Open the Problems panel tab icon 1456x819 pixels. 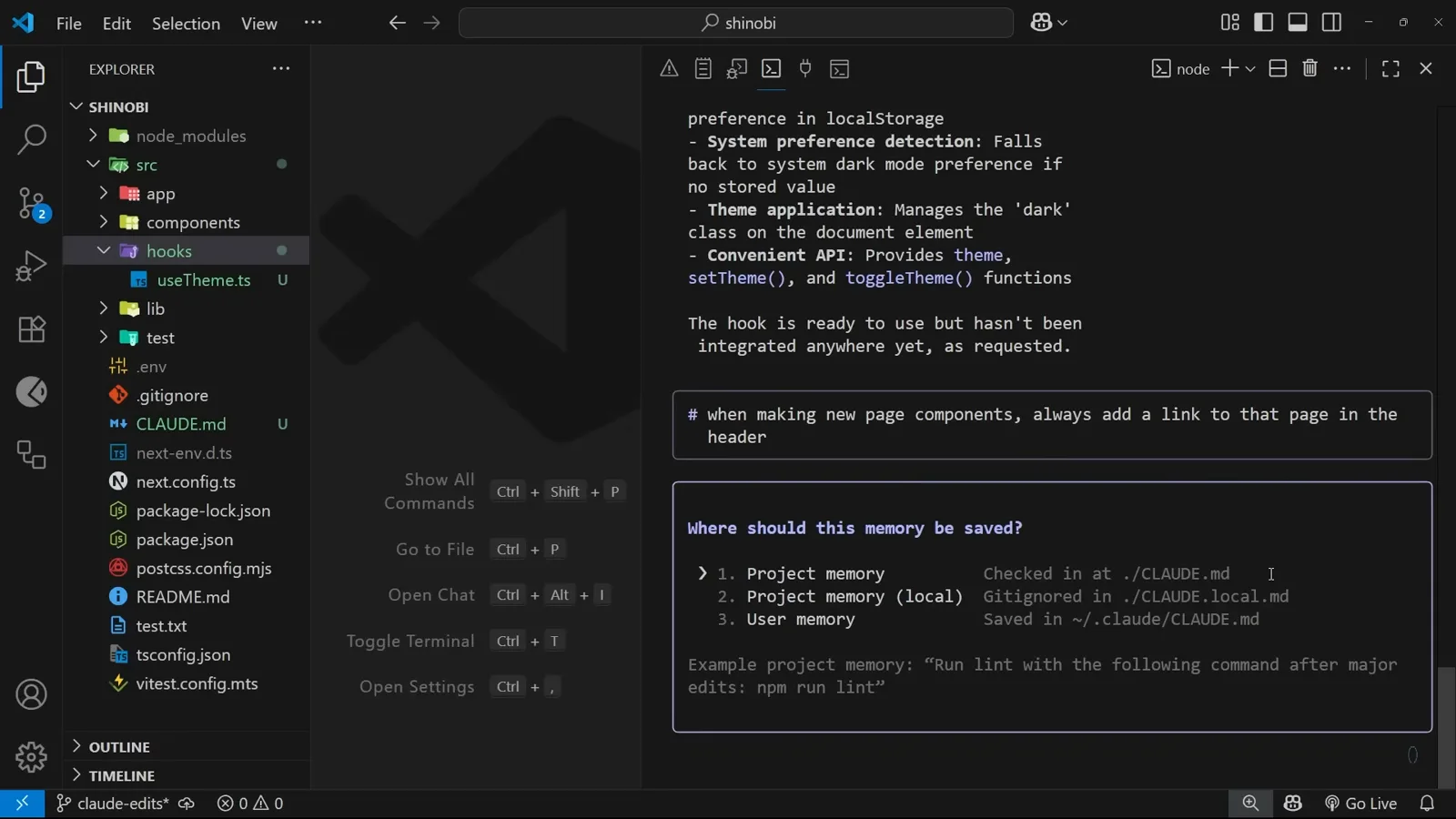[669, 68]
